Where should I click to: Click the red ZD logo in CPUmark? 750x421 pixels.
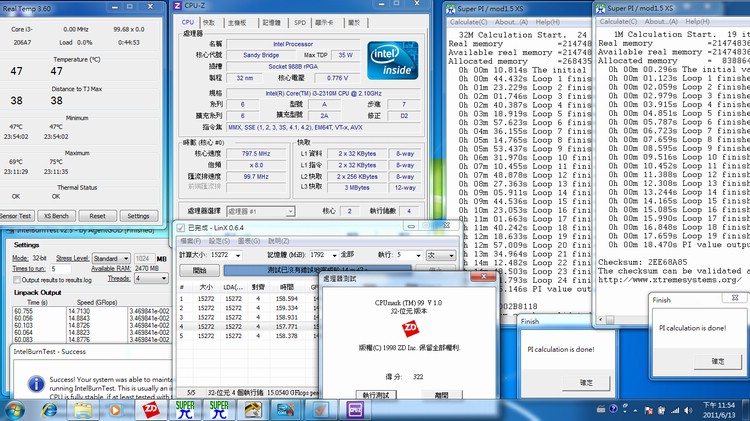pyautogui.click(x=410, y=329)
